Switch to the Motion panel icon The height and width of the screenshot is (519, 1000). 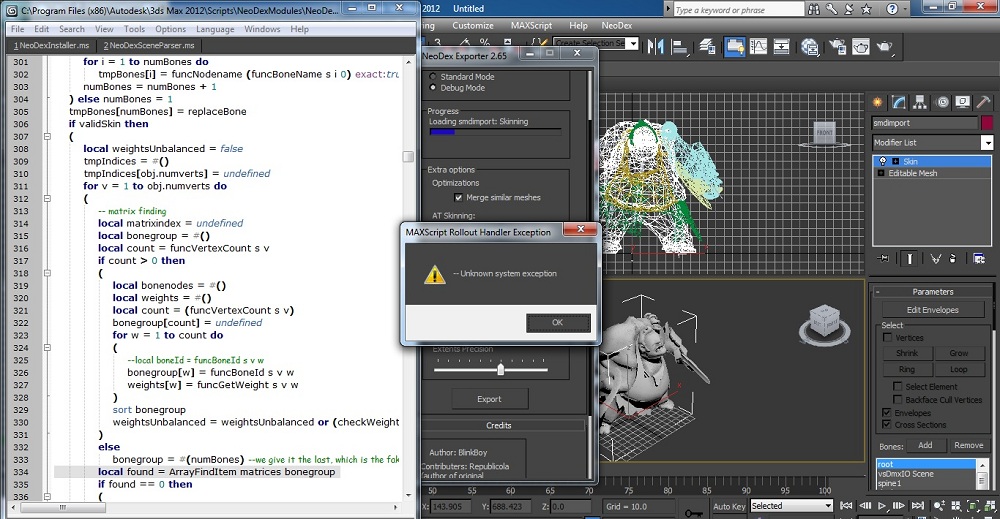[x=942, y=102]
